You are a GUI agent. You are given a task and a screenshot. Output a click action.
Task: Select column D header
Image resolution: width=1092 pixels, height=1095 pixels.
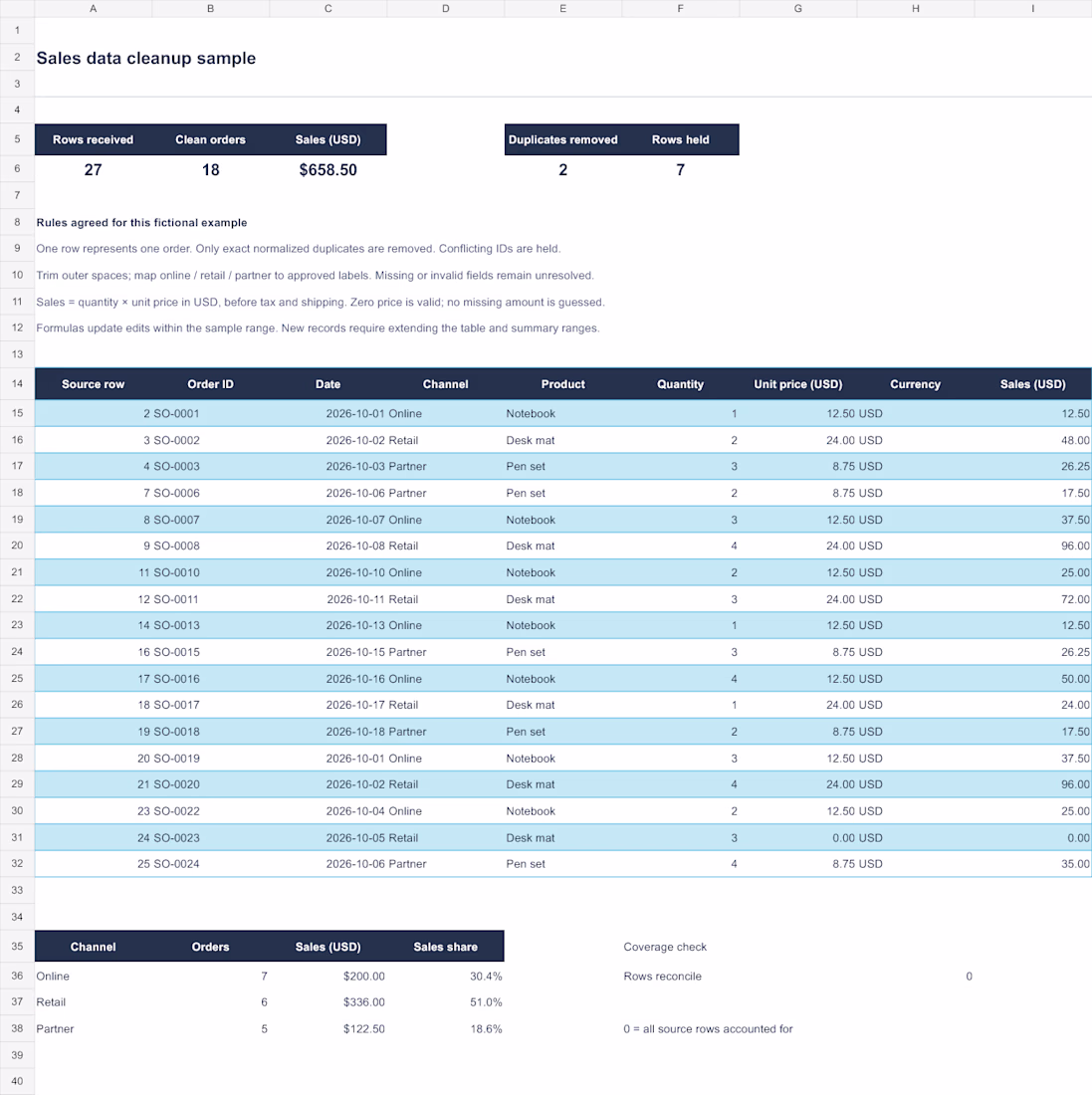pos(445,8)
